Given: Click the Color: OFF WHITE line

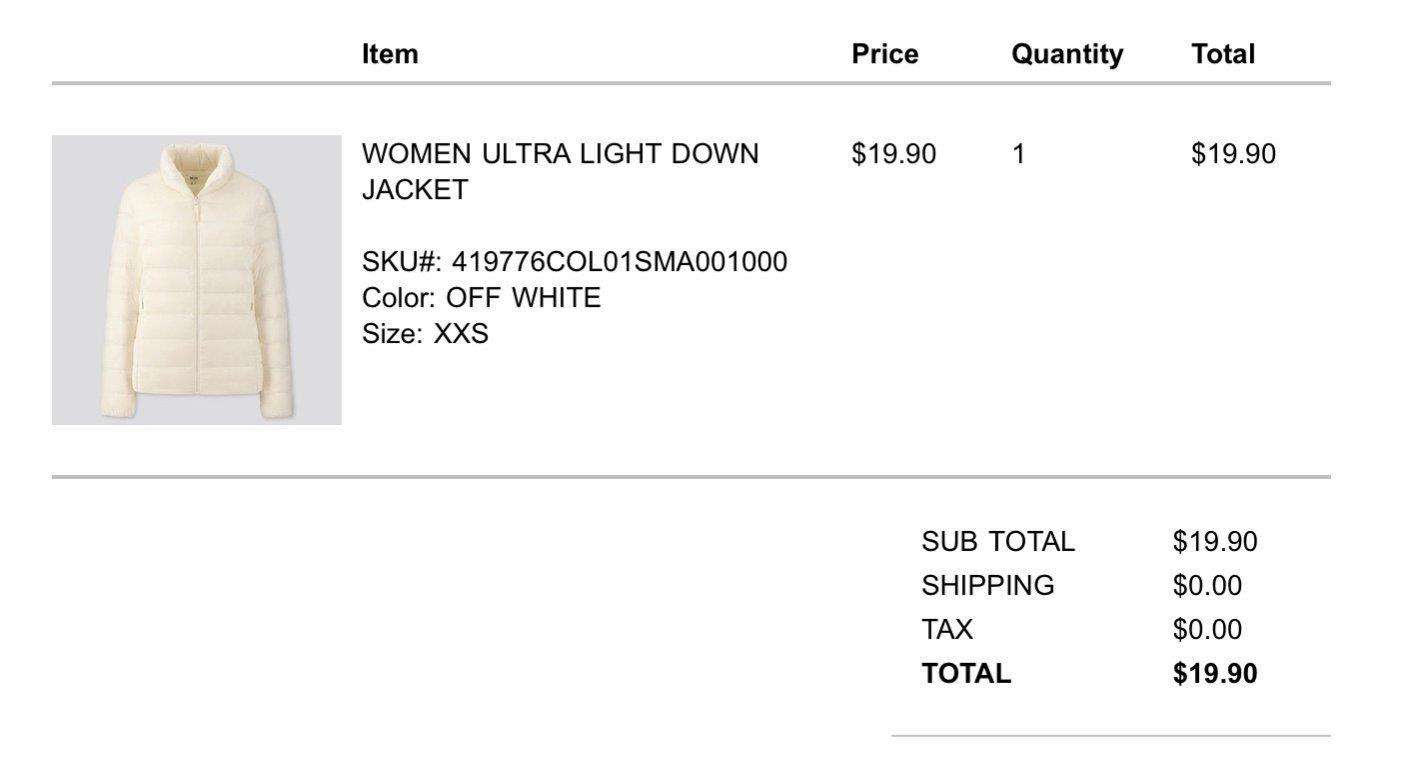Looking at the screenshot, I should (x=481, y=298).
